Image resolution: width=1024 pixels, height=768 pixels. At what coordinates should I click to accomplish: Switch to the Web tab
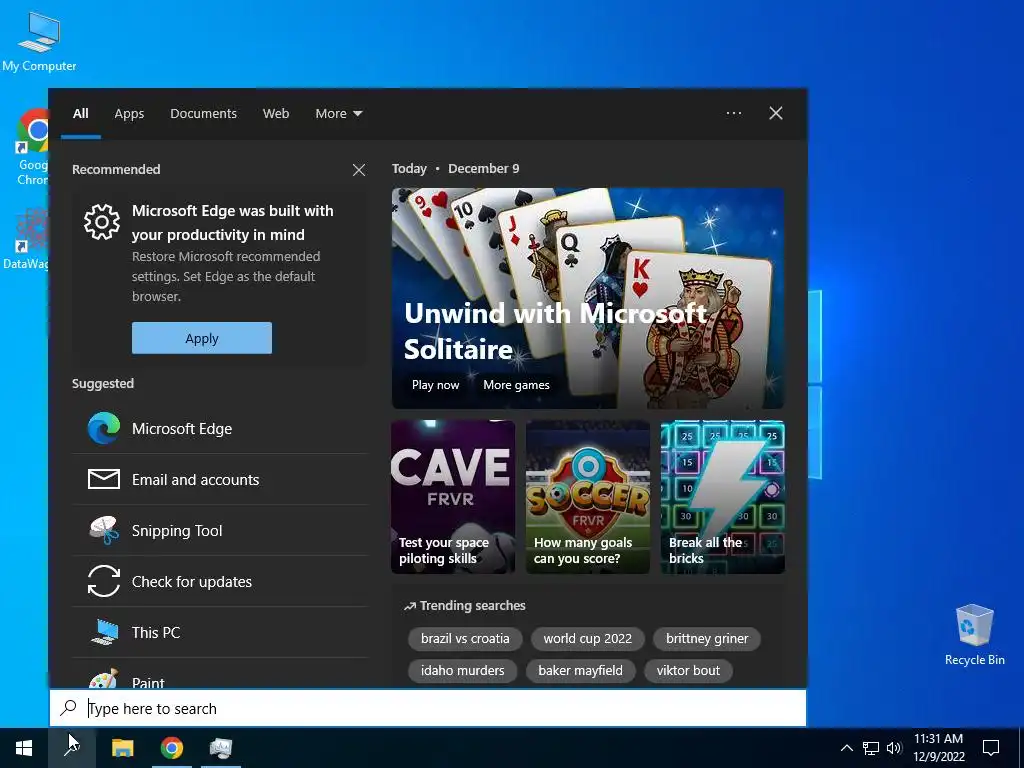[x=276, y=114]
